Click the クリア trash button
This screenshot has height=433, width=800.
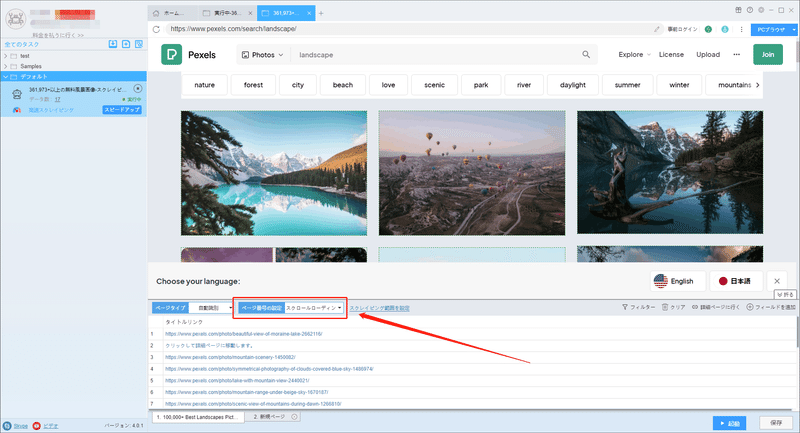[x=673, y=307]
